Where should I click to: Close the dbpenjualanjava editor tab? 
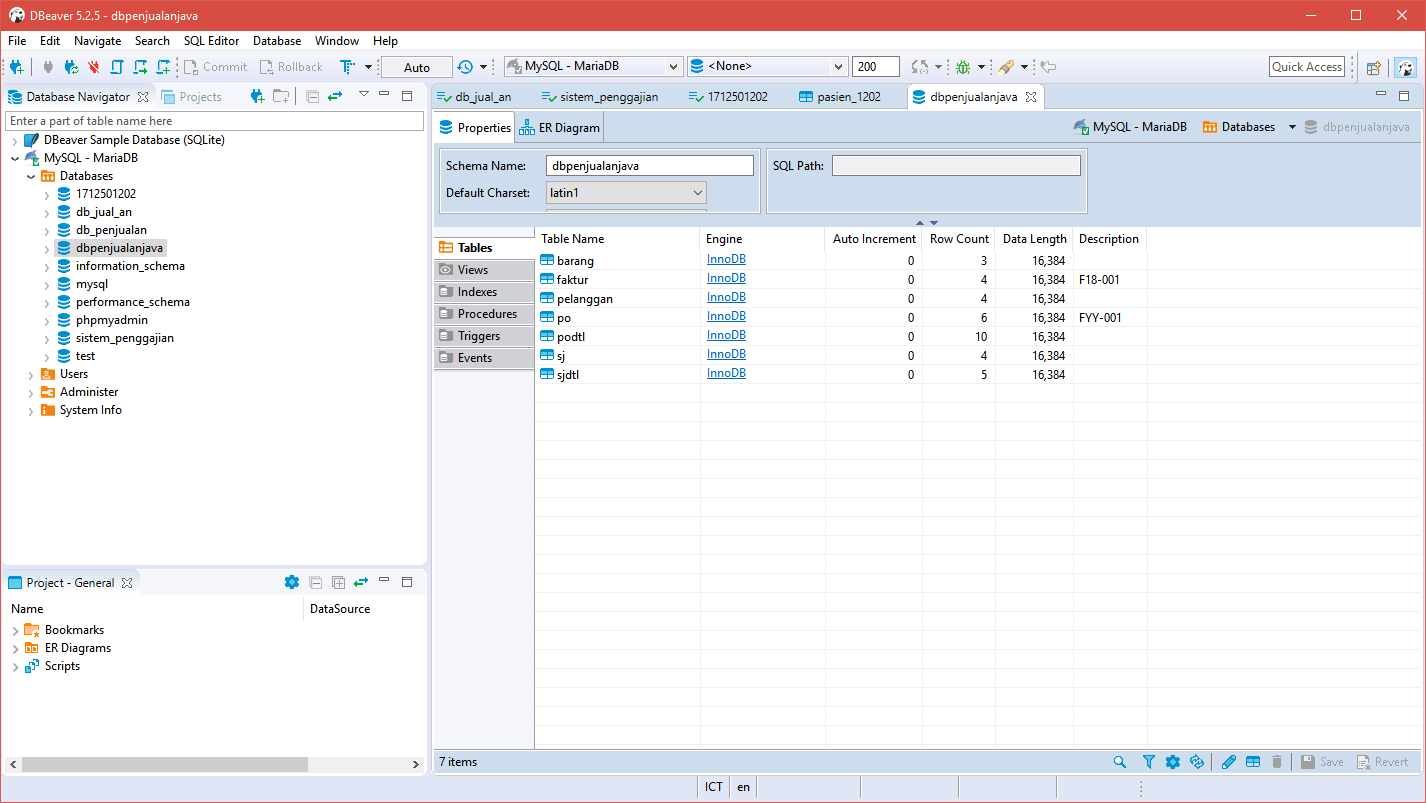point(1031,97)
